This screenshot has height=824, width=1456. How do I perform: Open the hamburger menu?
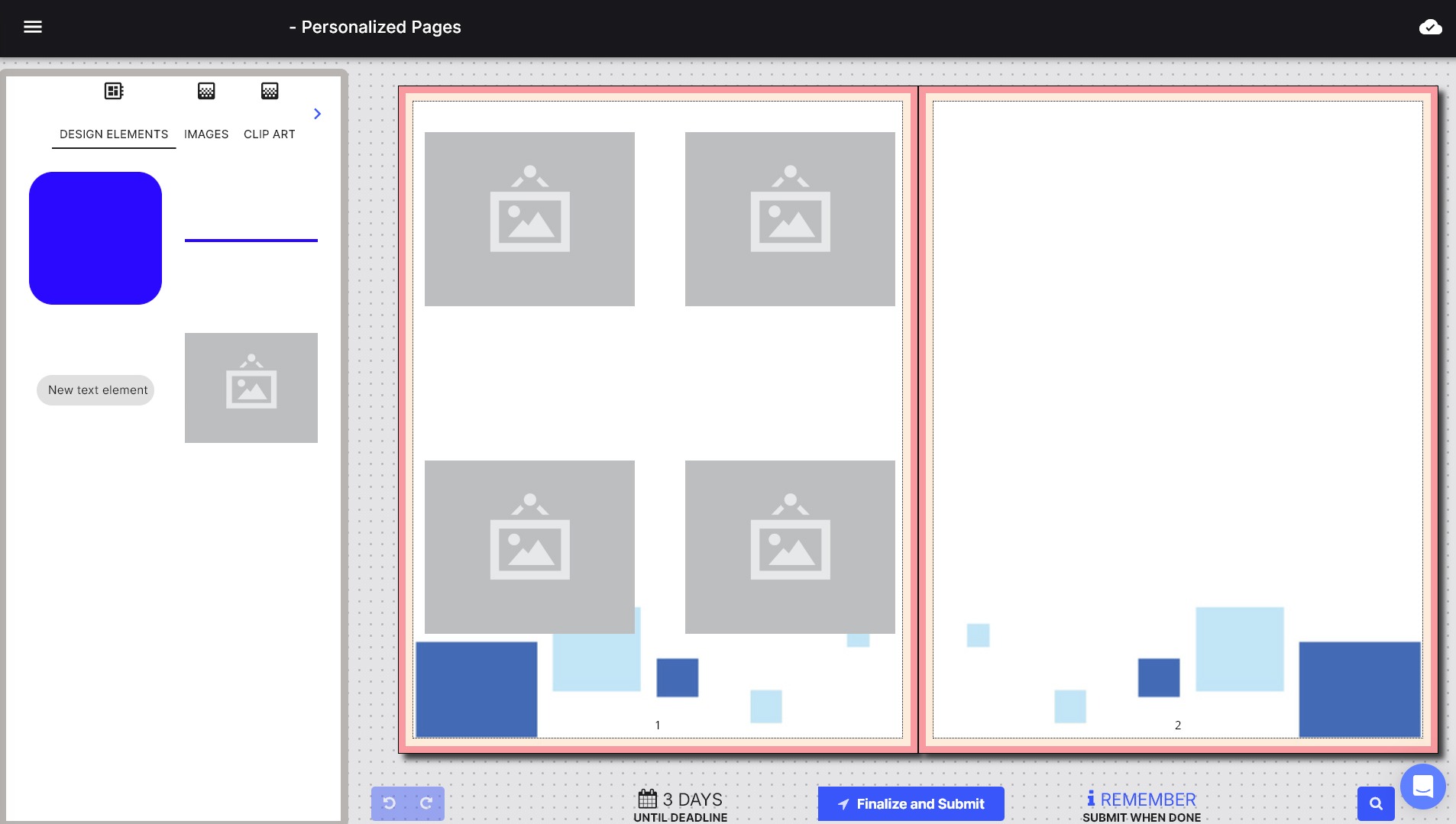[x=33, y=27]
